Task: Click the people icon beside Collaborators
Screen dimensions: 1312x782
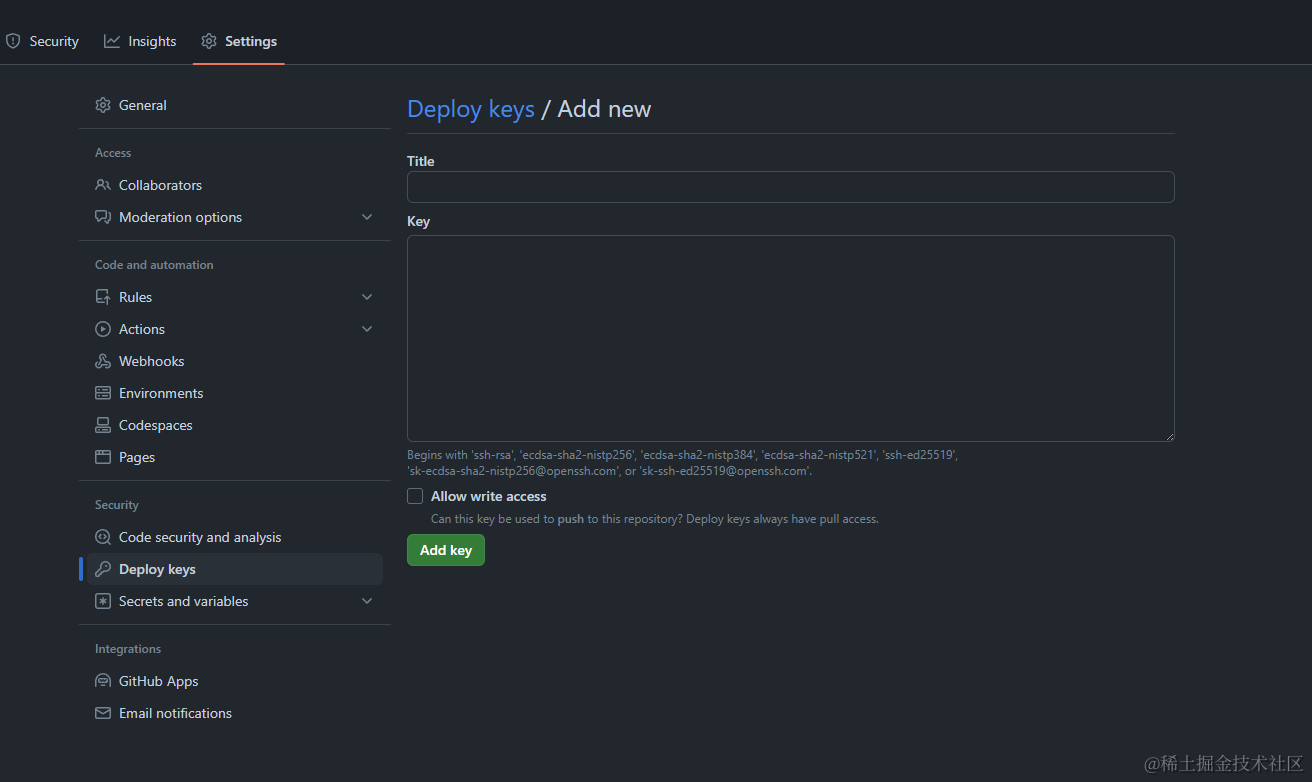Action: tap(103, 185)
